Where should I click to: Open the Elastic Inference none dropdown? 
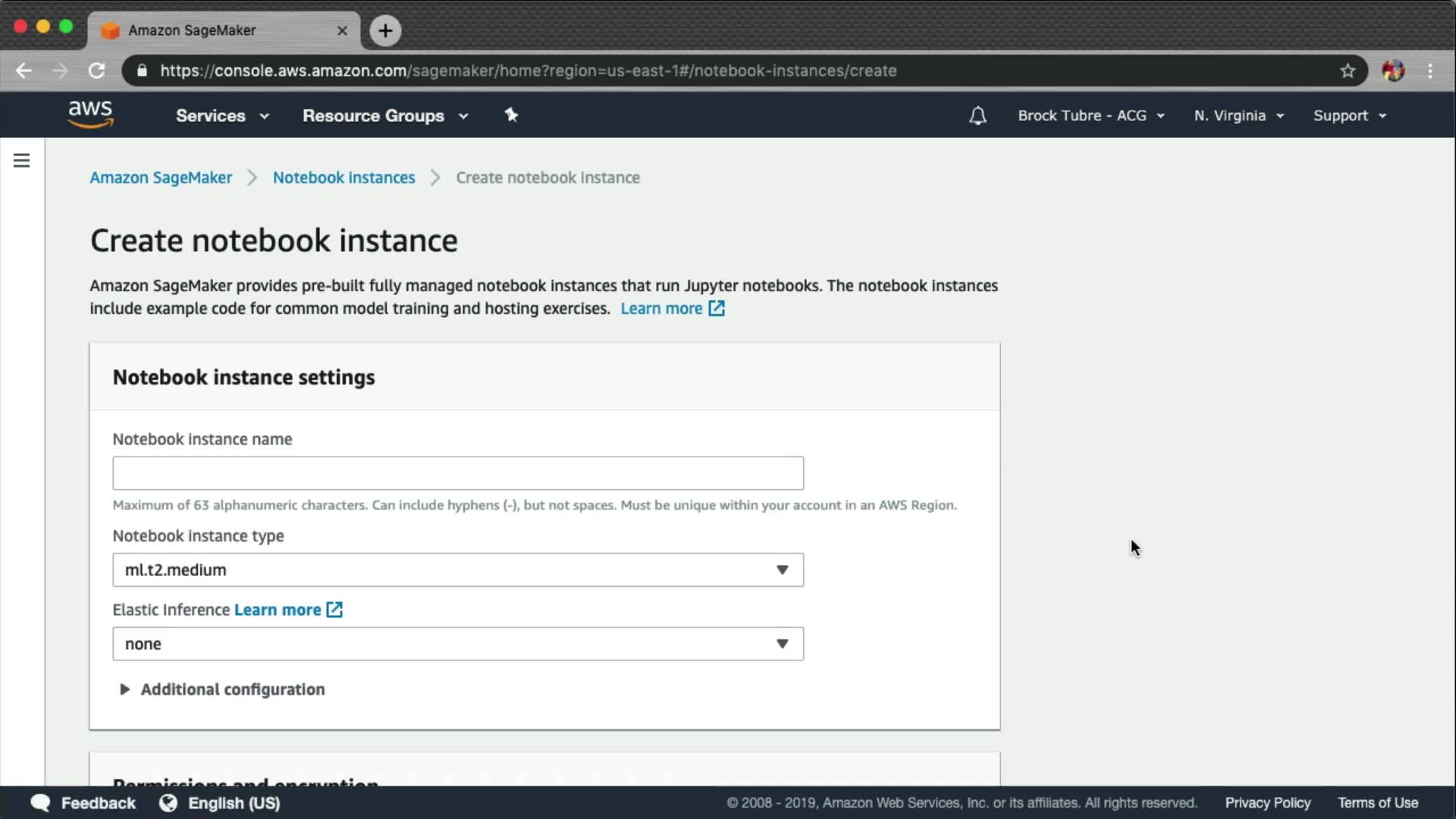[x=457, y=644]
